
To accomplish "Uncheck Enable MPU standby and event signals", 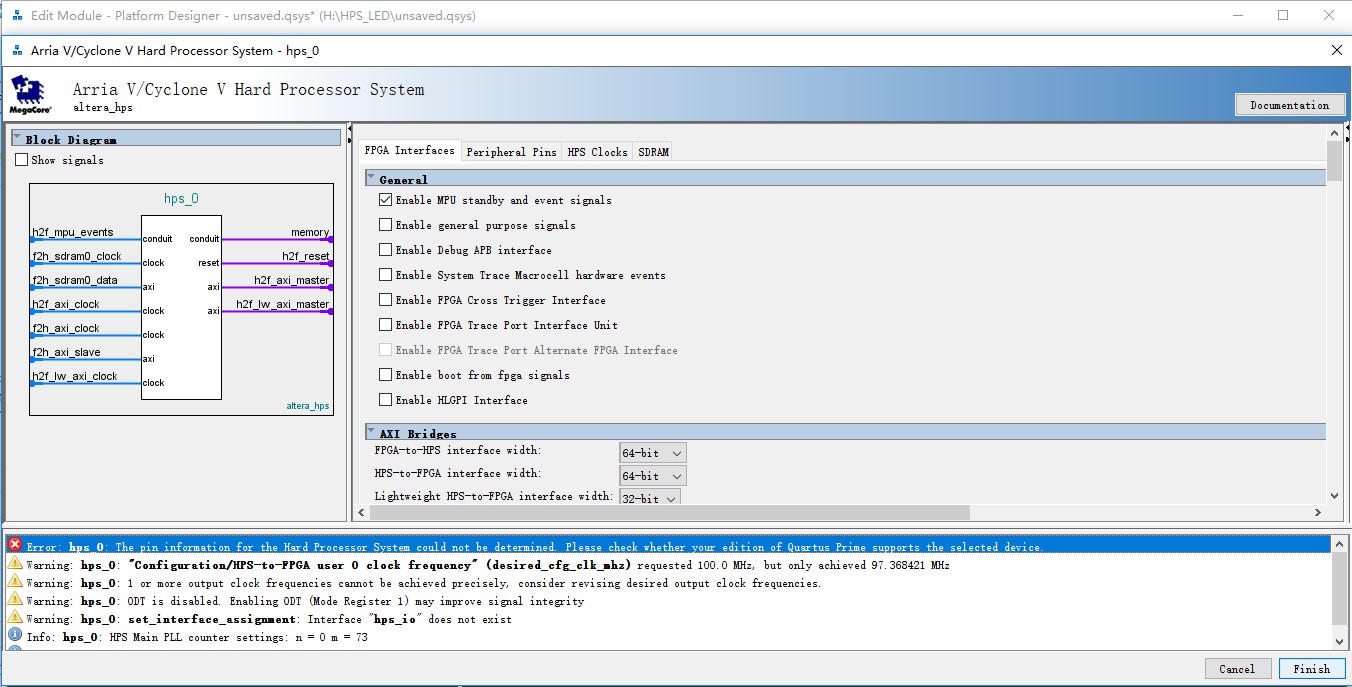I will [385, 200].
